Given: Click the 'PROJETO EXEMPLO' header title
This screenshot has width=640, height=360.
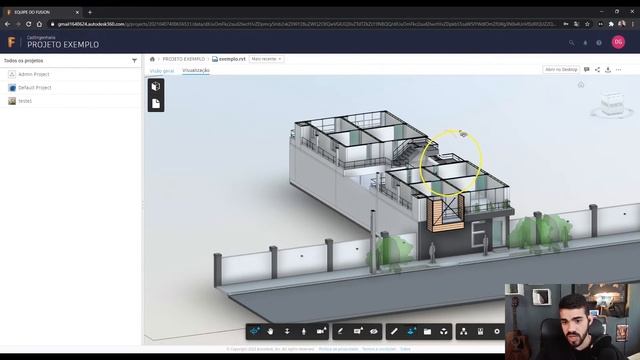Looking at the screenshot, I should coord(63,45).
